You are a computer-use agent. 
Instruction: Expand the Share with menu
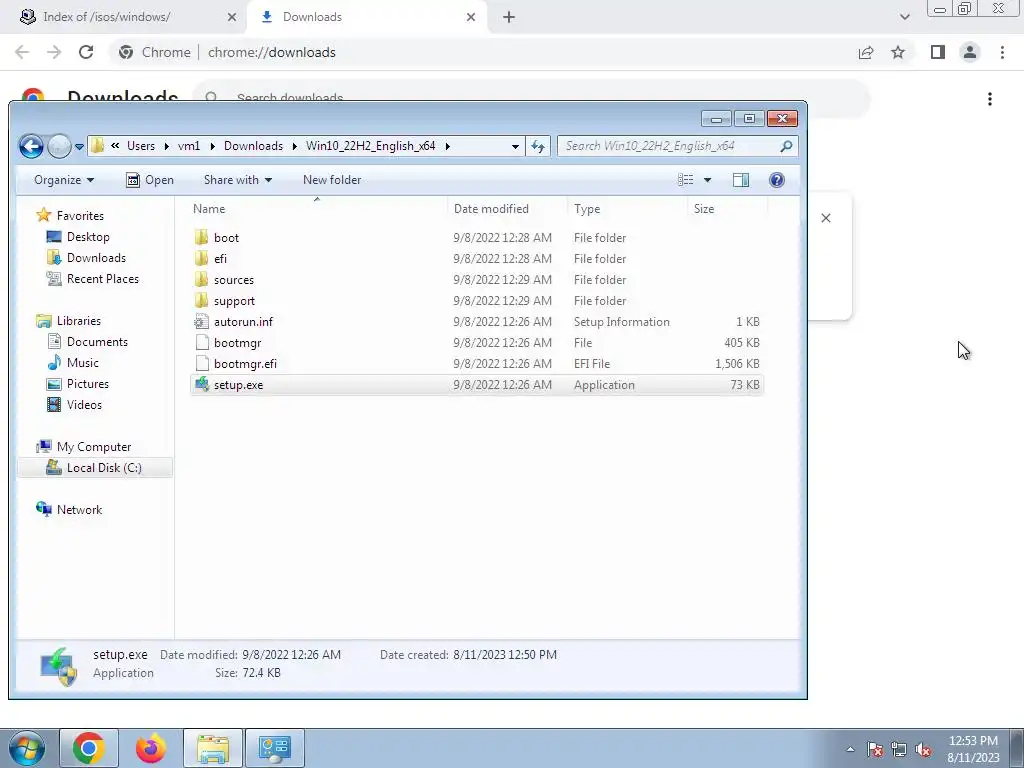tap(238, 180)
